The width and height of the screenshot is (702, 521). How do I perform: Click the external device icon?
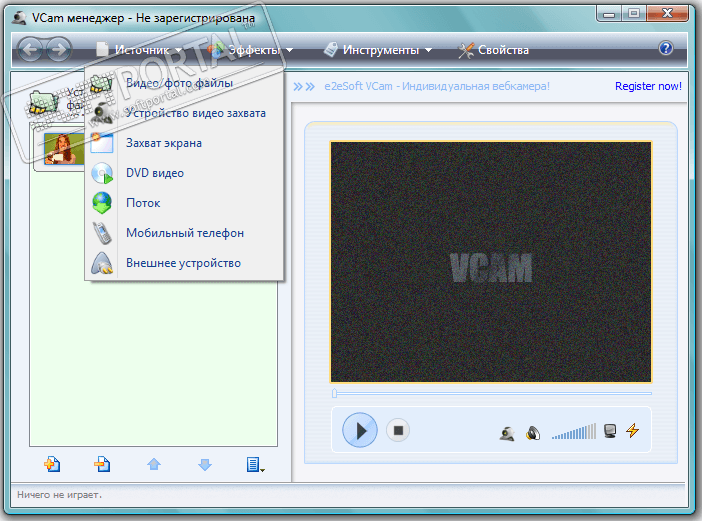click(102, 263)
